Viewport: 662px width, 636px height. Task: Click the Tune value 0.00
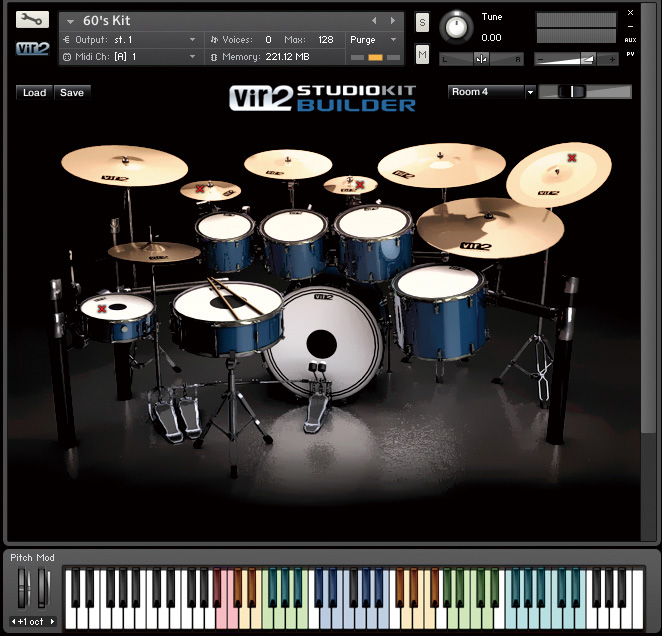(x=491, y=38)
